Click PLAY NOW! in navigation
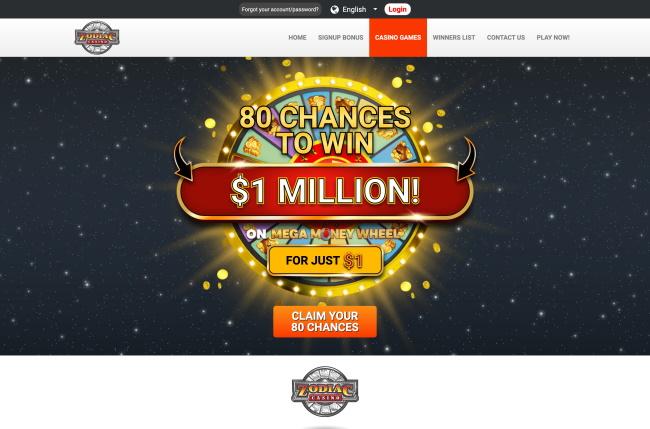This screenshot has height=429, width=650. point(553,37)
